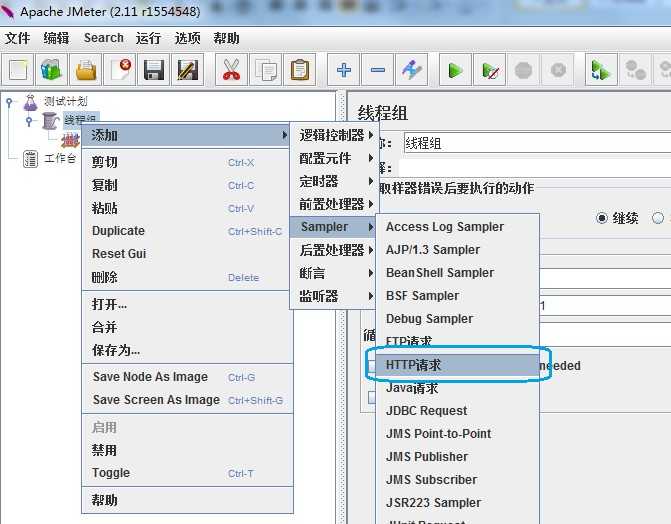
Task: Expand the Sampler submenu
Action: click(x=333, y=227)
